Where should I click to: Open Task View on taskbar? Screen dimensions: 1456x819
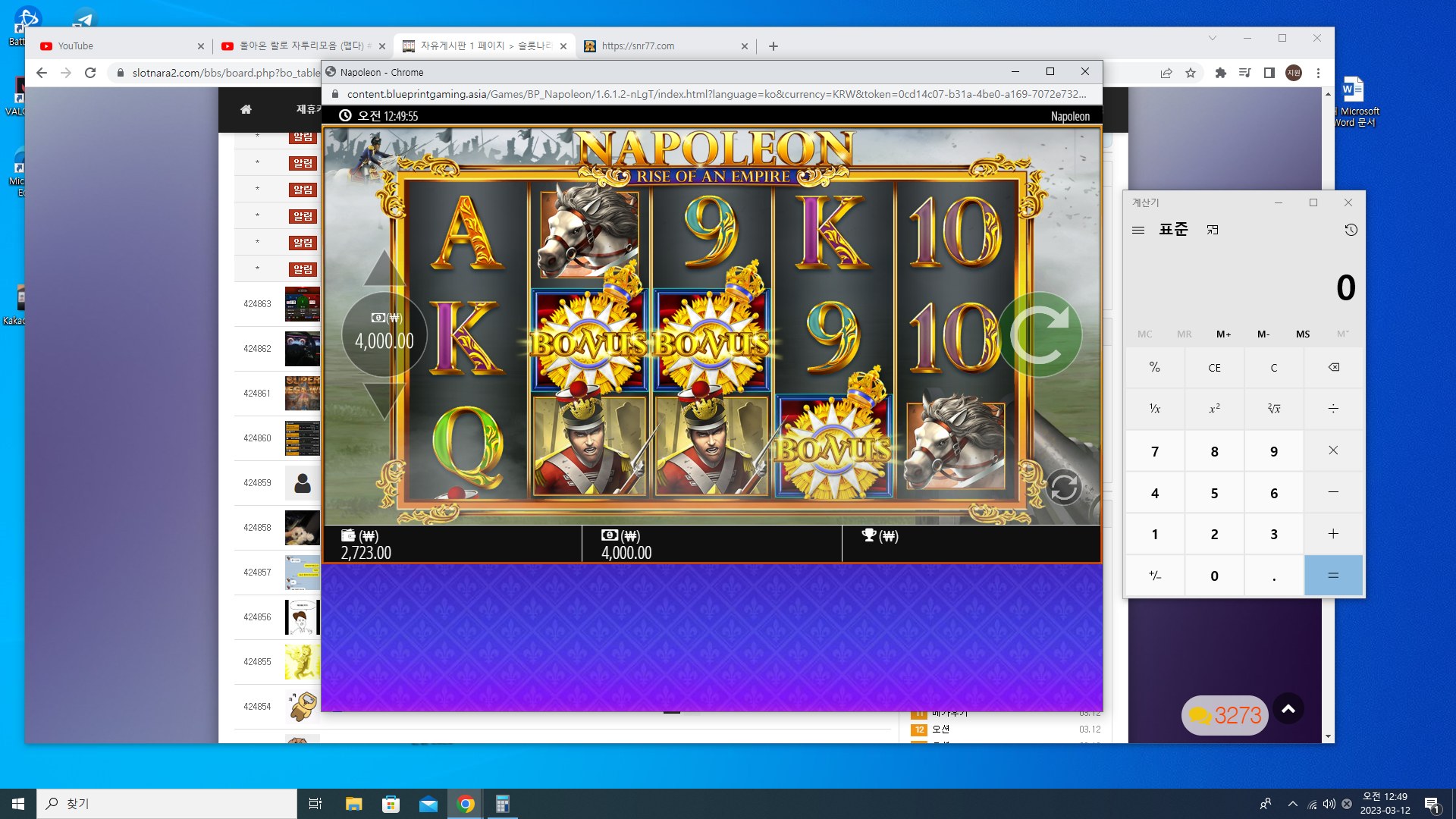point(315,804)
